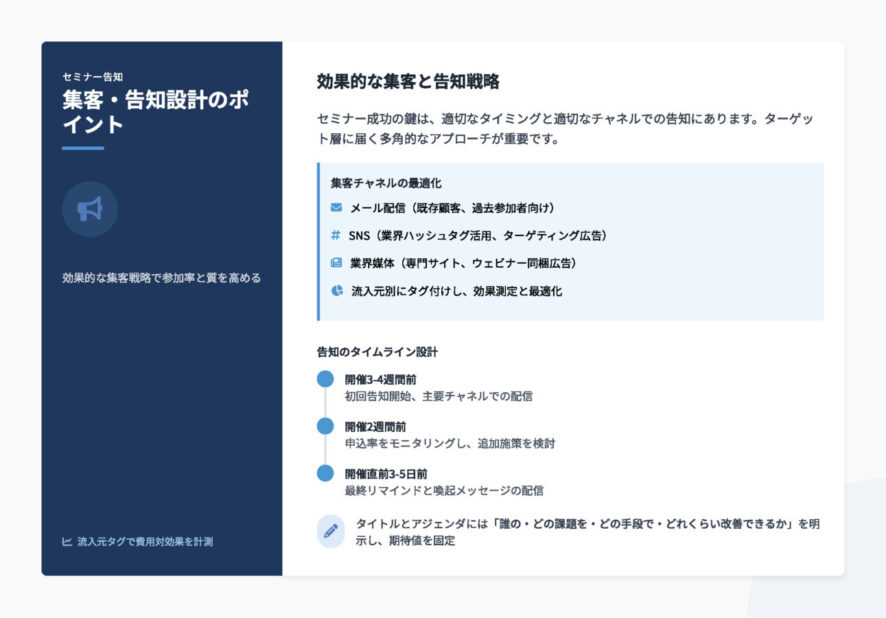Click the pie chart icon beside 流入元別

point(336,291)
